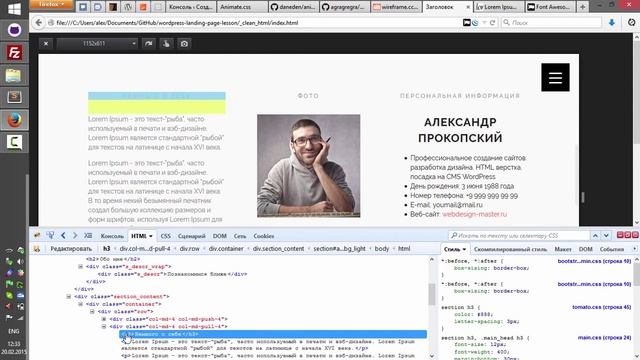Screen dimensions: 640x360
Task: Click the Firebug bug icon
Action: pyautogui.click(x=37, y=236)
